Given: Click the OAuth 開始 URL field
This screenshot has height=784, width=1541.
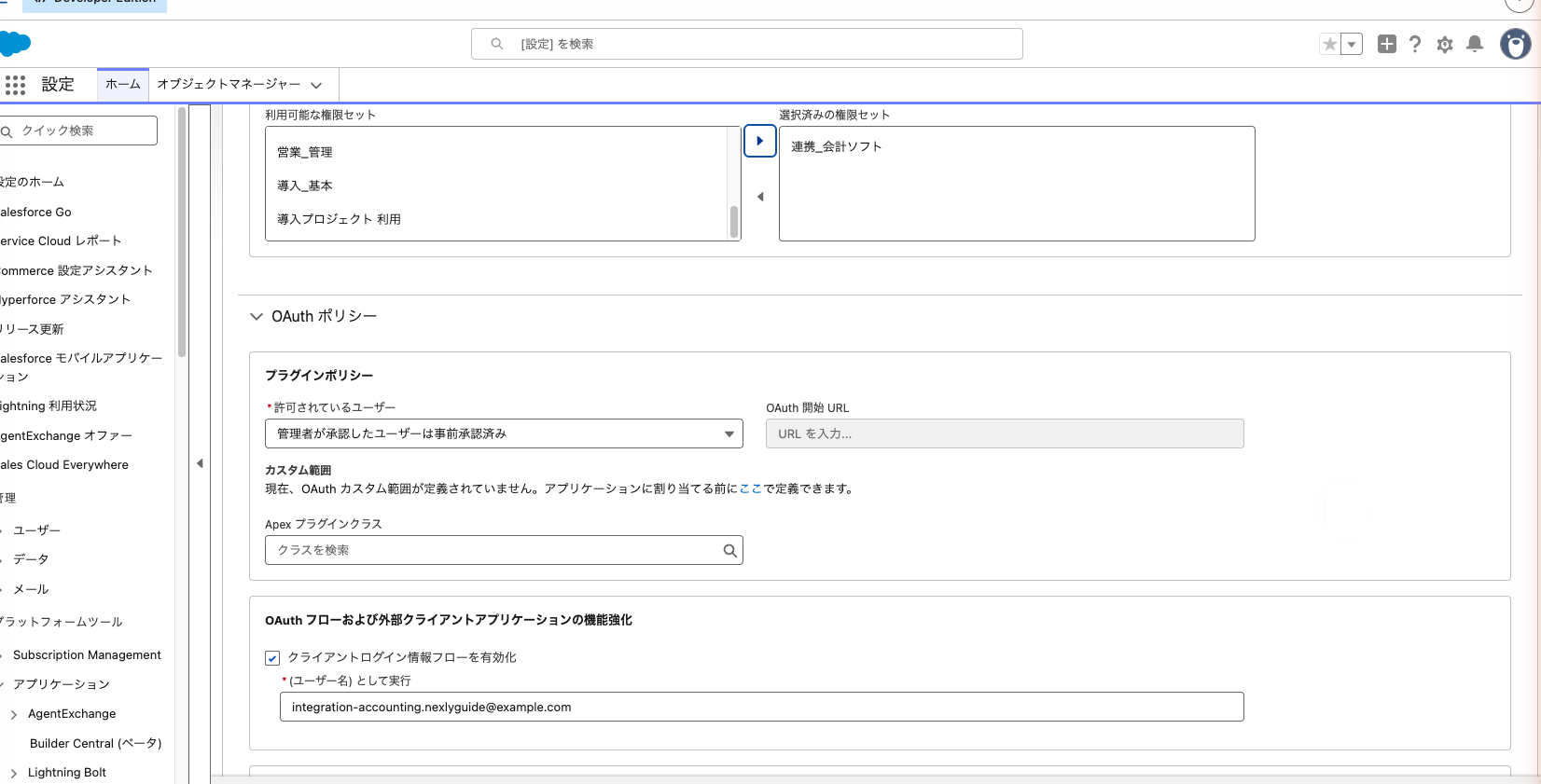Looking at the screenshot, I should pos(1005,433).
